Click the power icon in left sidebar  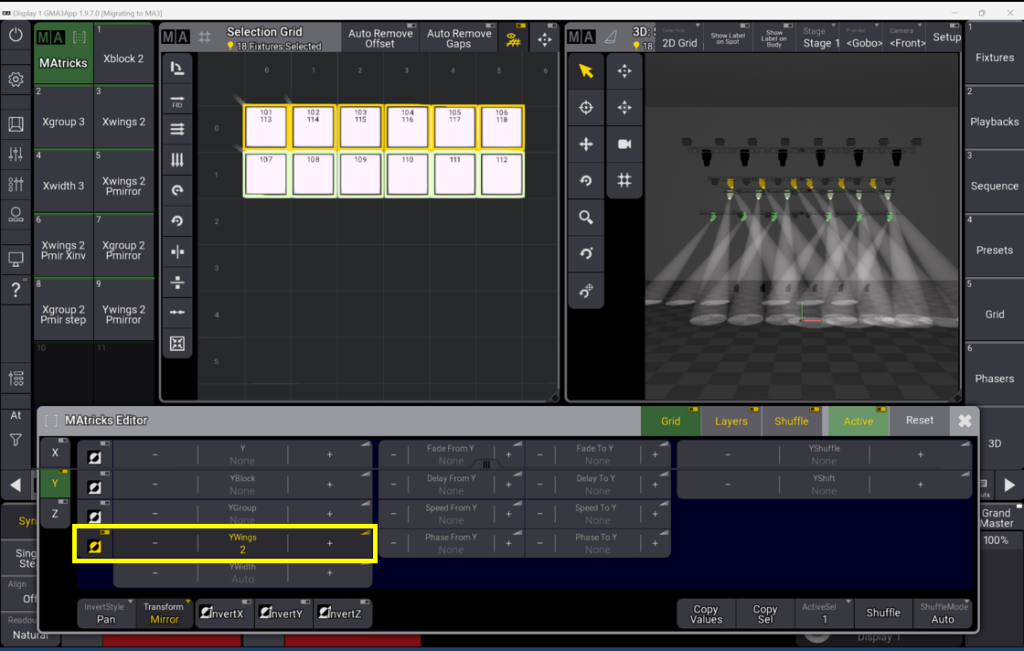click(x=16, y=35)
